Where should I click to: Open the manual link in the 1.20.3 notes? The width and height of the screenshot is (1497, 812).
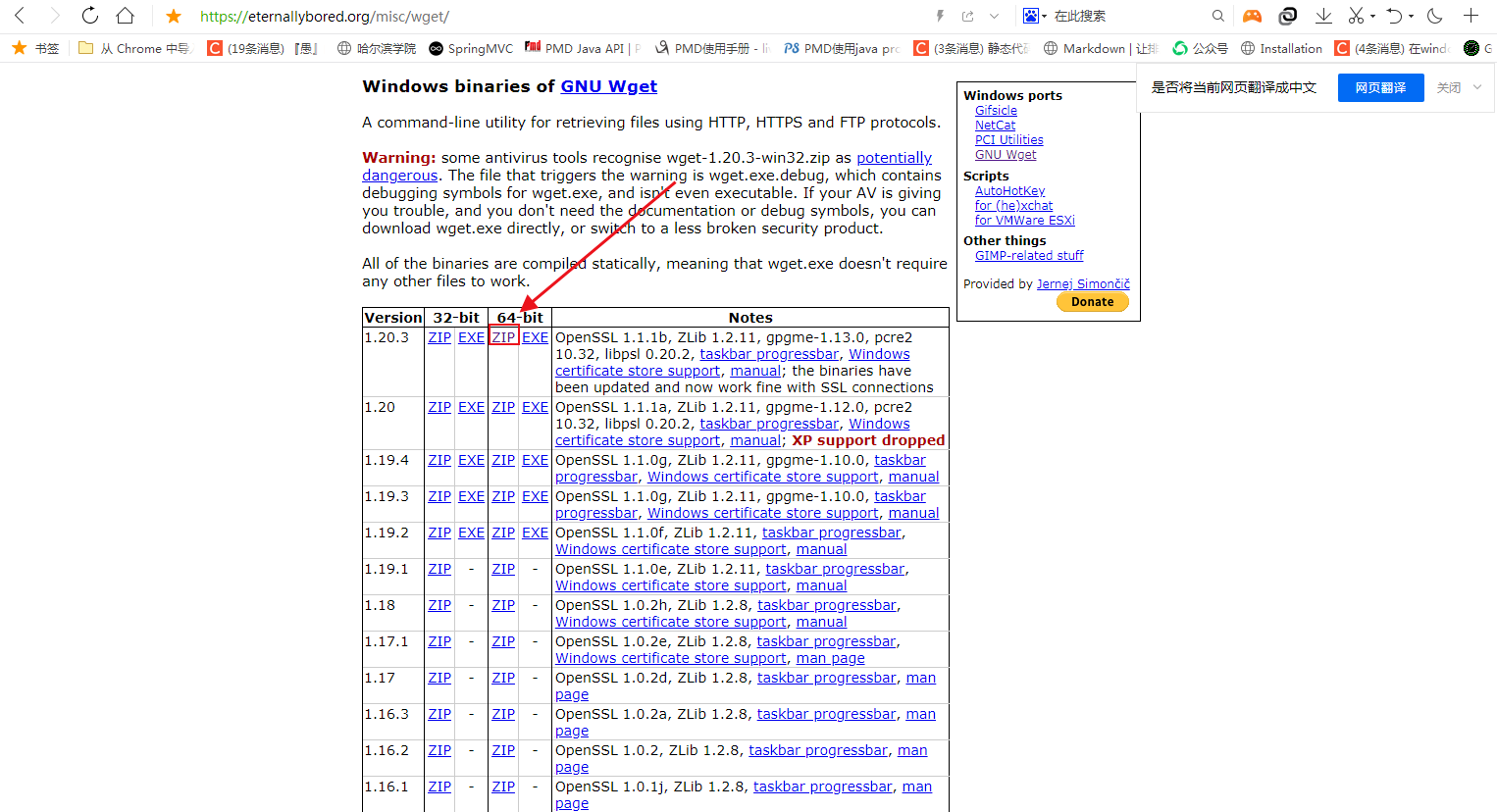click(755, 371)
